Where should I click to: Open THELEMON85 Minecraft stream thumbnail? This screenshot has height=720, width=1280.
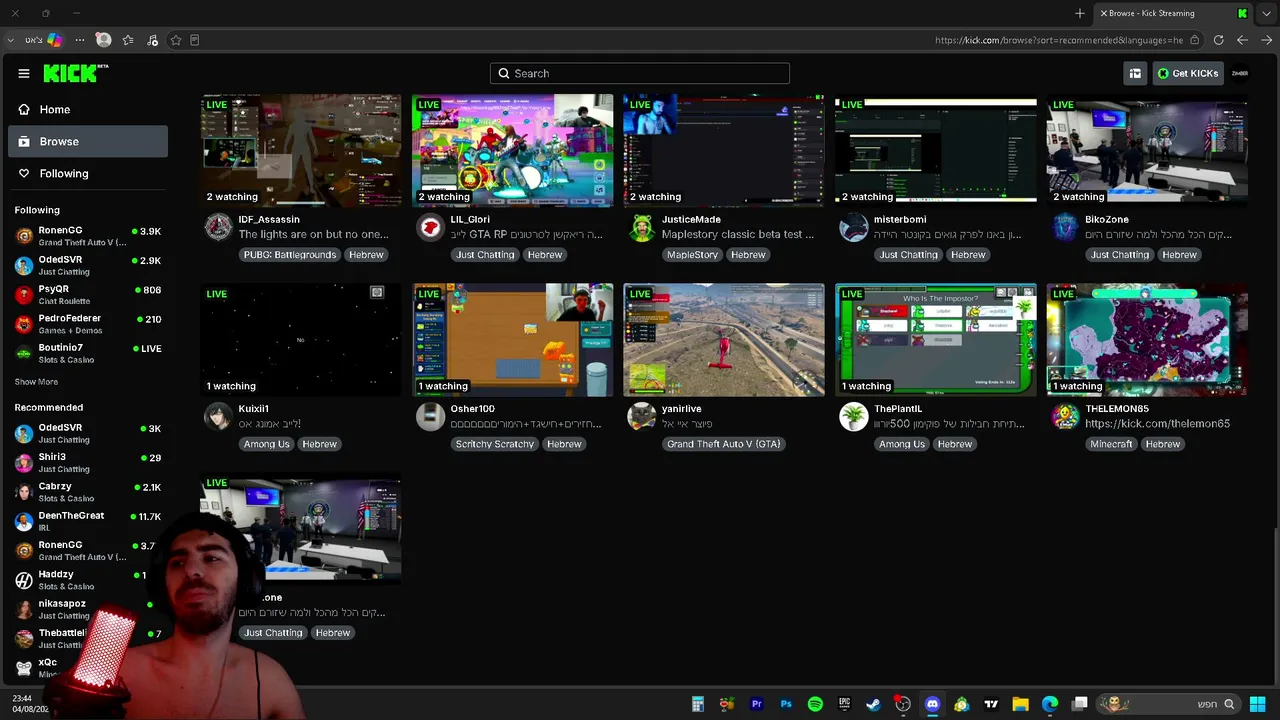coord(1147,340)
